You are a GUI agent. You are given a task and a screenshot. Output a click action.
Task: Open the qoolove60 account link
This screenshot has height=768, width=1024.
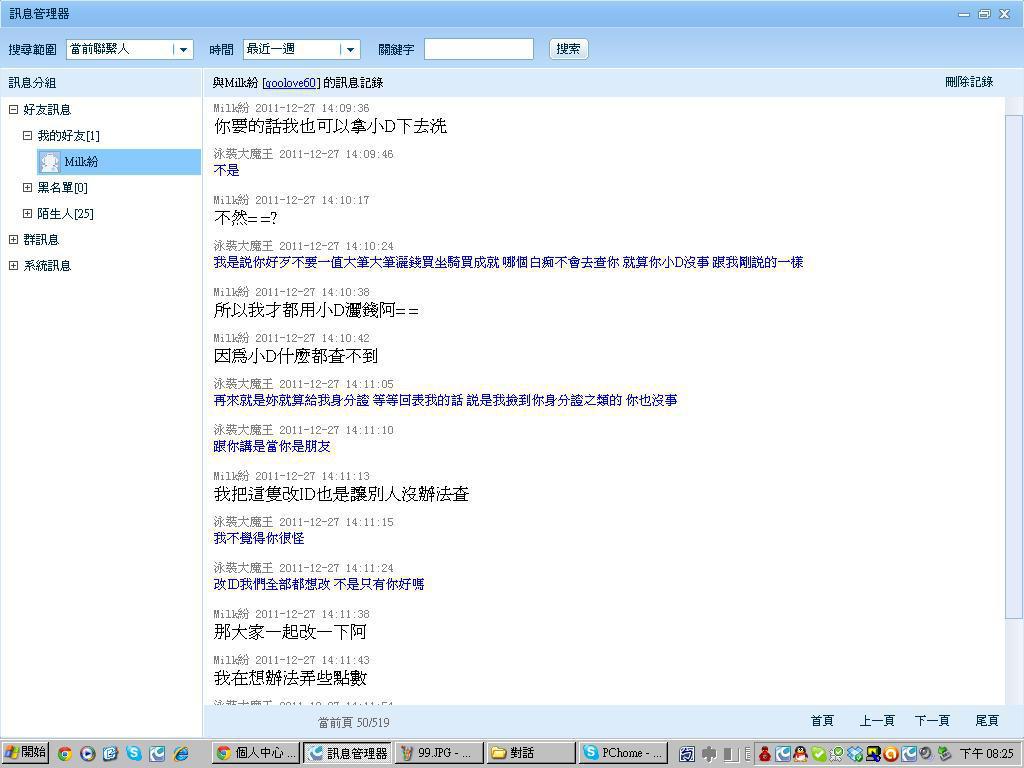click(x=291, y=83)
